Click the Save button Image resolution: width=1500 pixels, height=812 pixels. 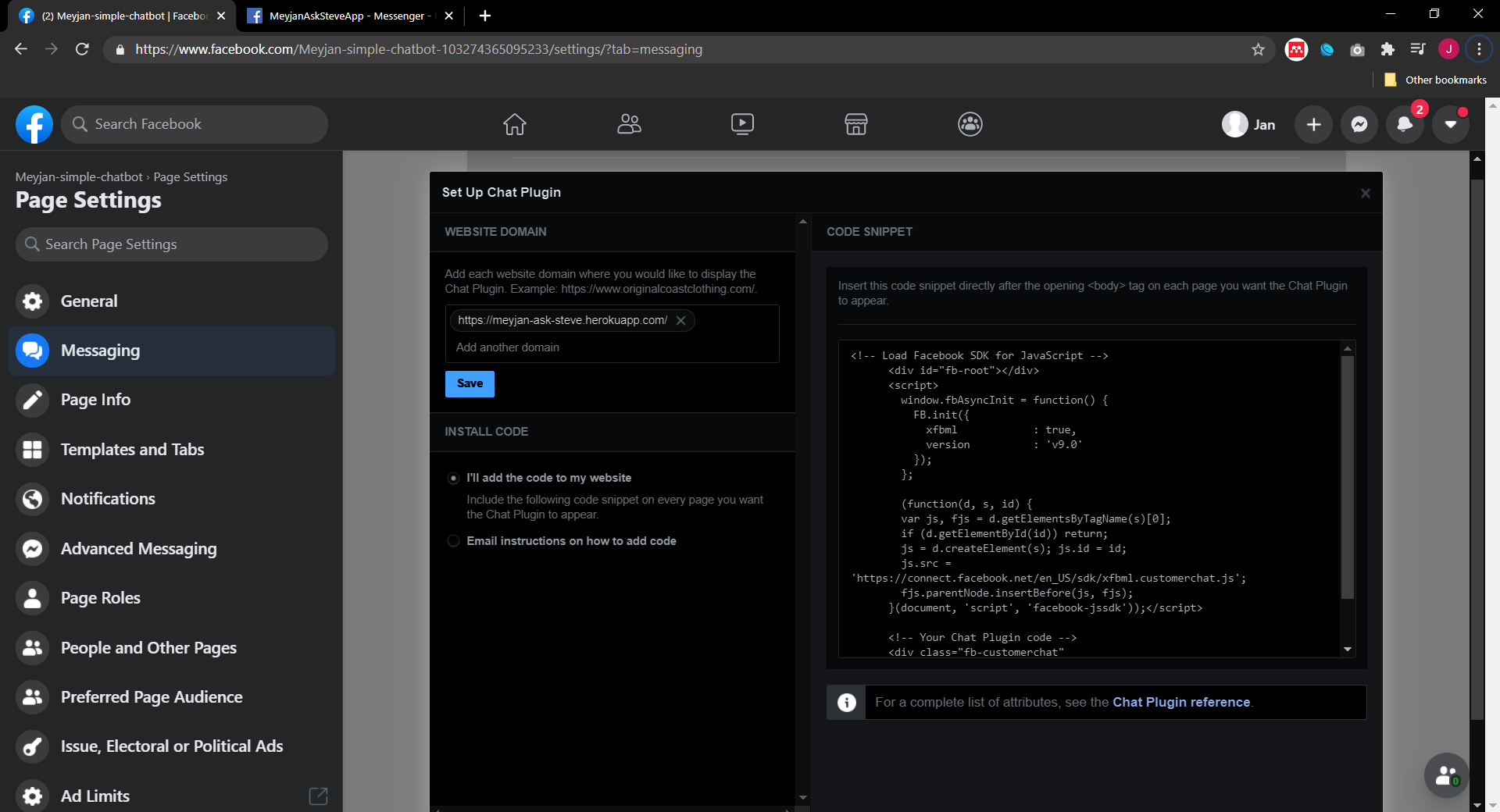click(x=470, y=383)
